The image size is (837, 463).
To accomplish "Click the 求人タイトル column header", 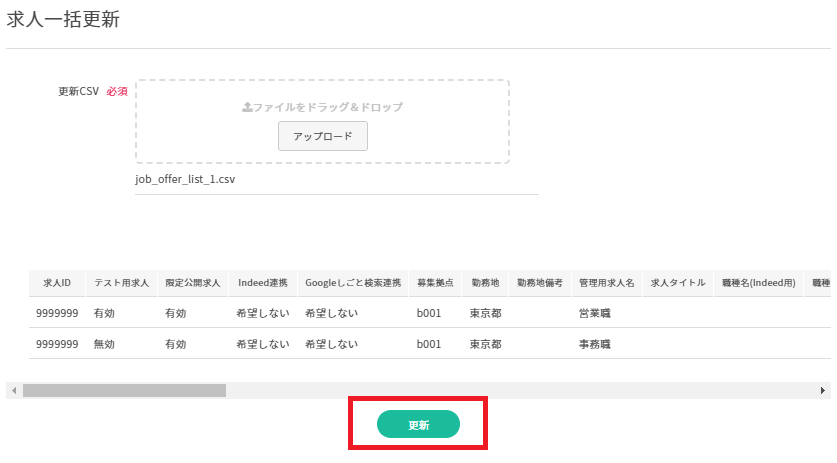I will 677,283.
